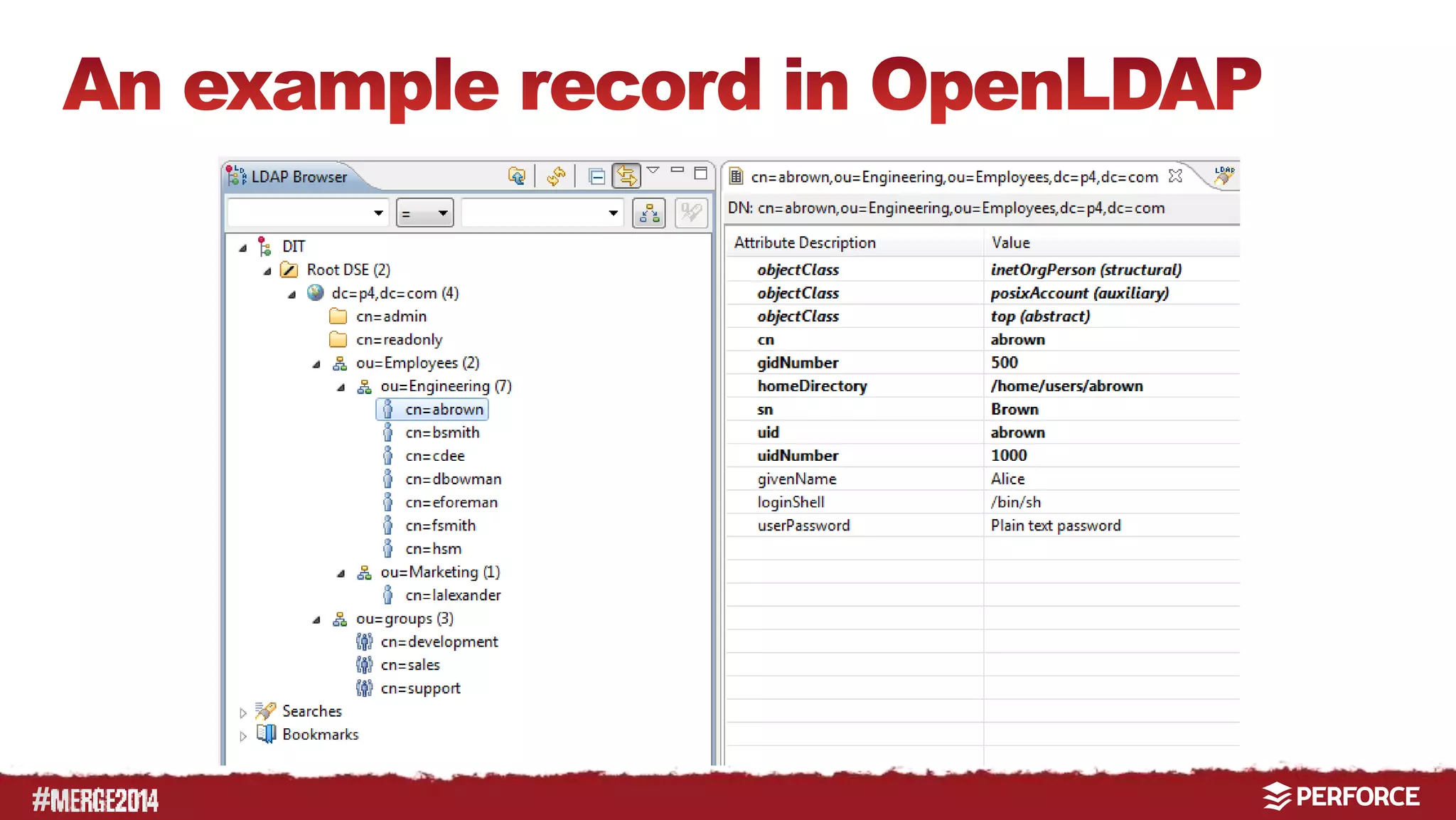This screenshot has width=1456, height=820.
Task: Click the Collapse All icon
Action: (596, 176)
